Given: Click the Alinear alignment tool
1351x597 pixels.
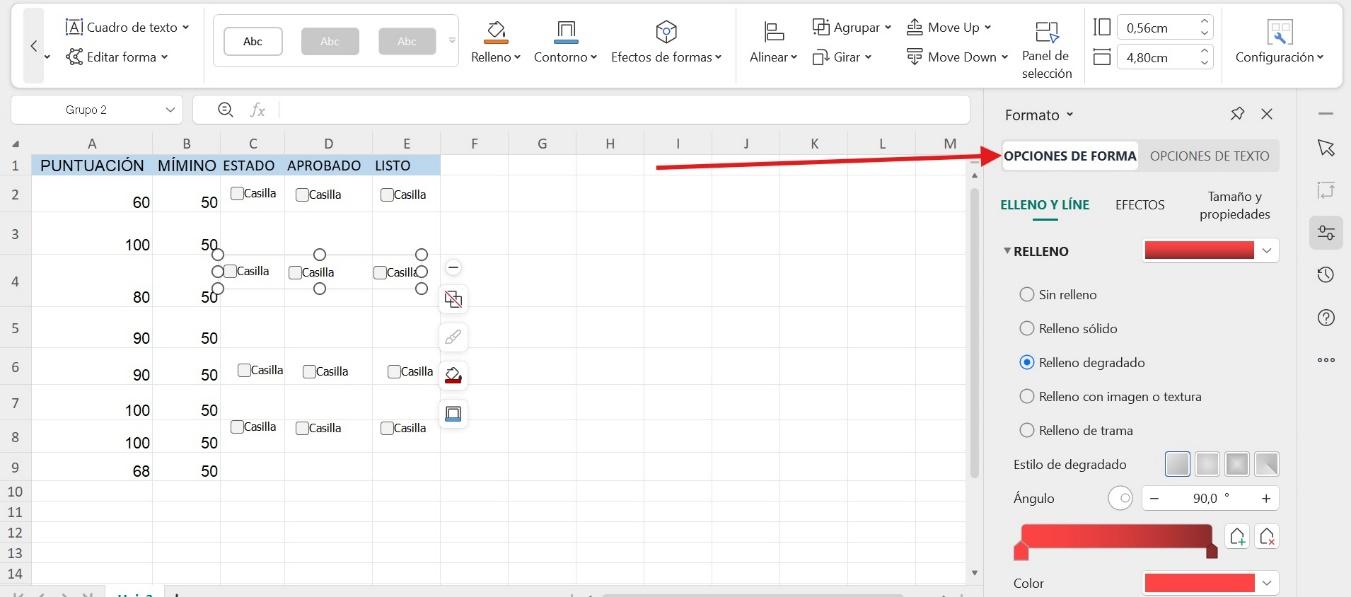Looking at the screenshot, I should [x=773, y=43].
